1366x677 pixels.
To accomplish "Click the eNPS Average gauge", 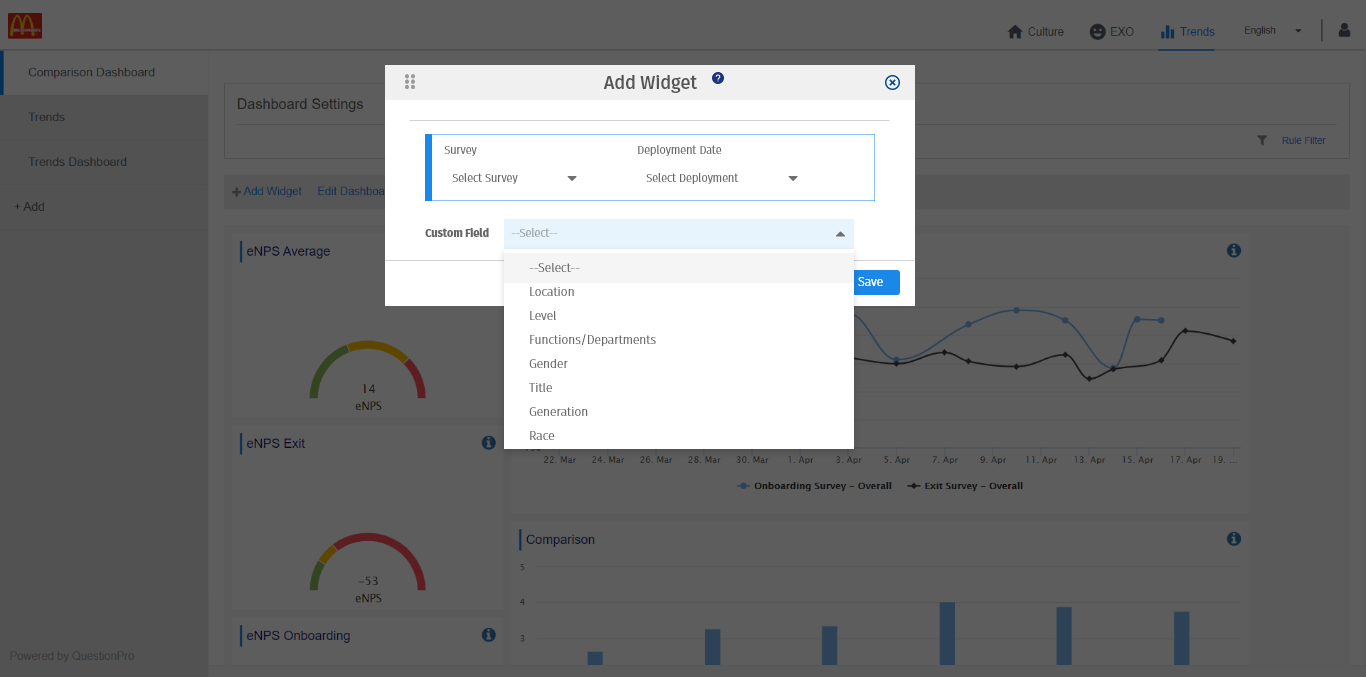I will tap(368, 372).
